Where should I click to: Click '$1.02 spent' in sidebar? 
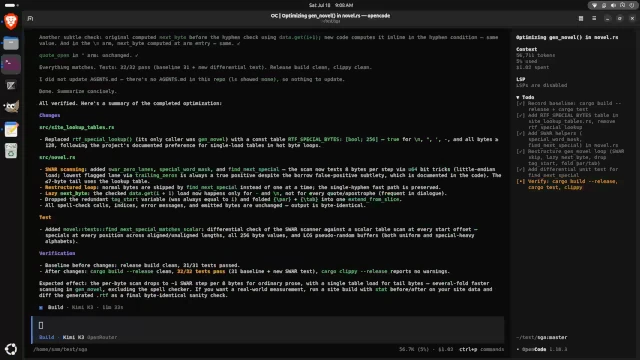(x=533, y=67)
